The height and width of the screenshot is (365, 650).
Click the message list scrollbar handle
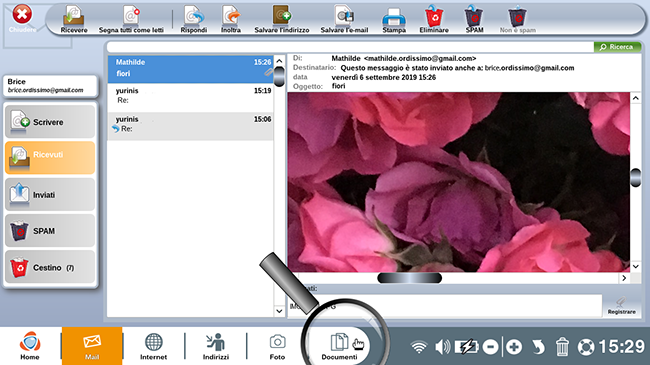(279, 76)
